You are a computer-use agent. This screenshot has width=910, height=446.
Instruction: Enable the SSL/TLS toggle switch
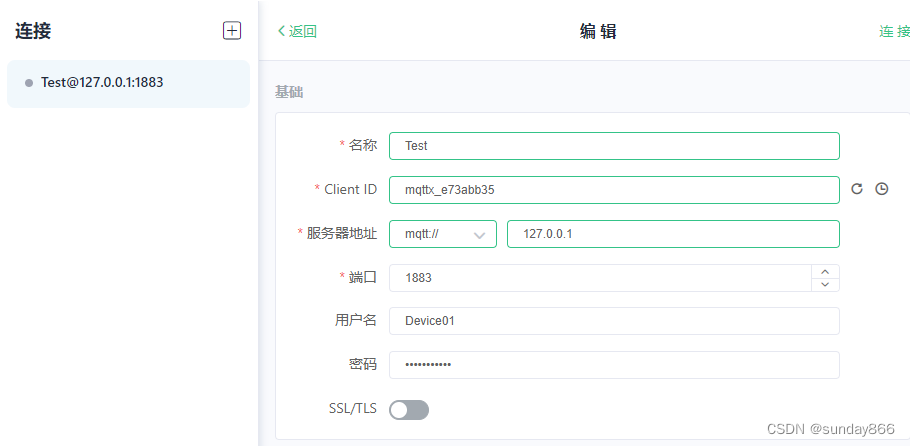(409, 410)
